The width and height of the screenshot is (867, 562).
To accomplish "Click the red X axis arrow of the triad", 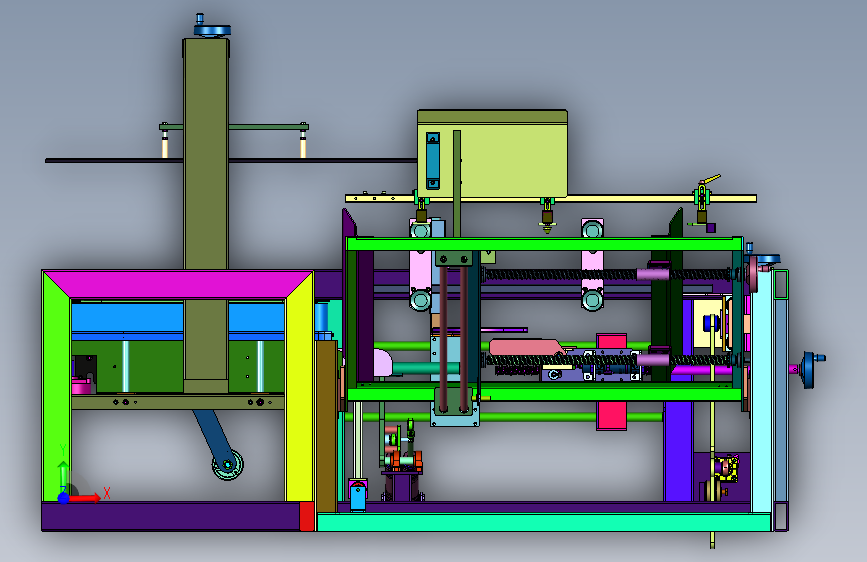I will tap(85, 498).
